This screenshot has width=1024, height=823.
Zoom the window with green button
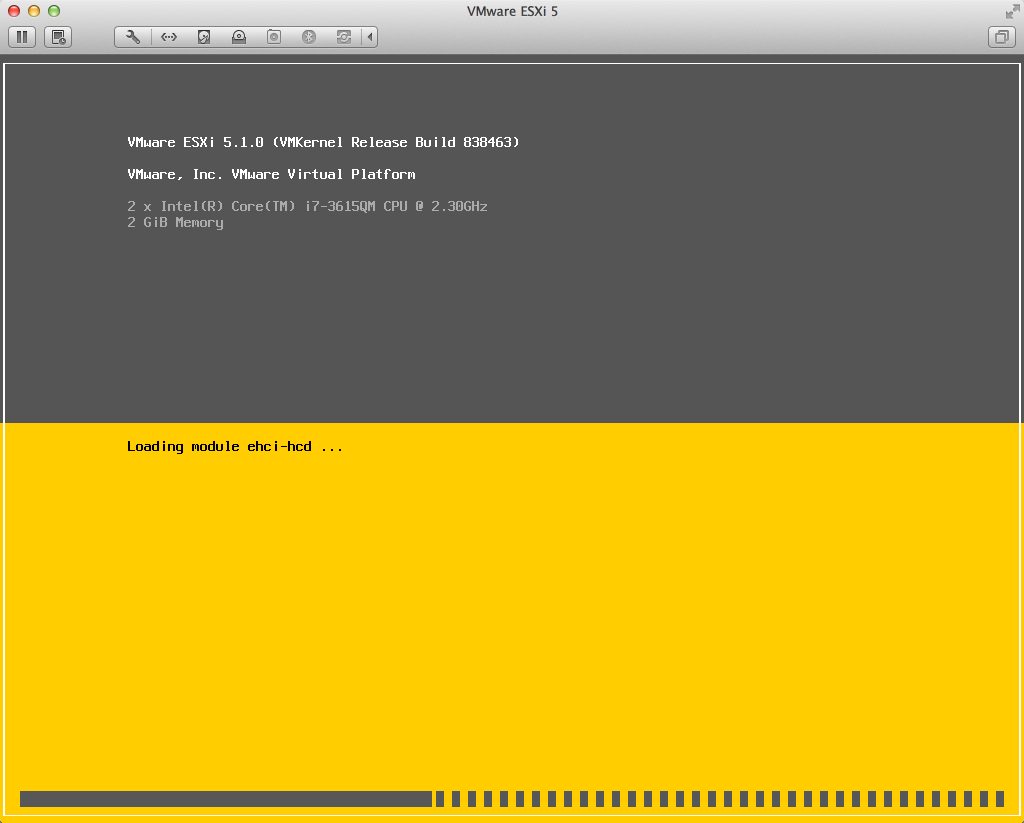[54, 11]
